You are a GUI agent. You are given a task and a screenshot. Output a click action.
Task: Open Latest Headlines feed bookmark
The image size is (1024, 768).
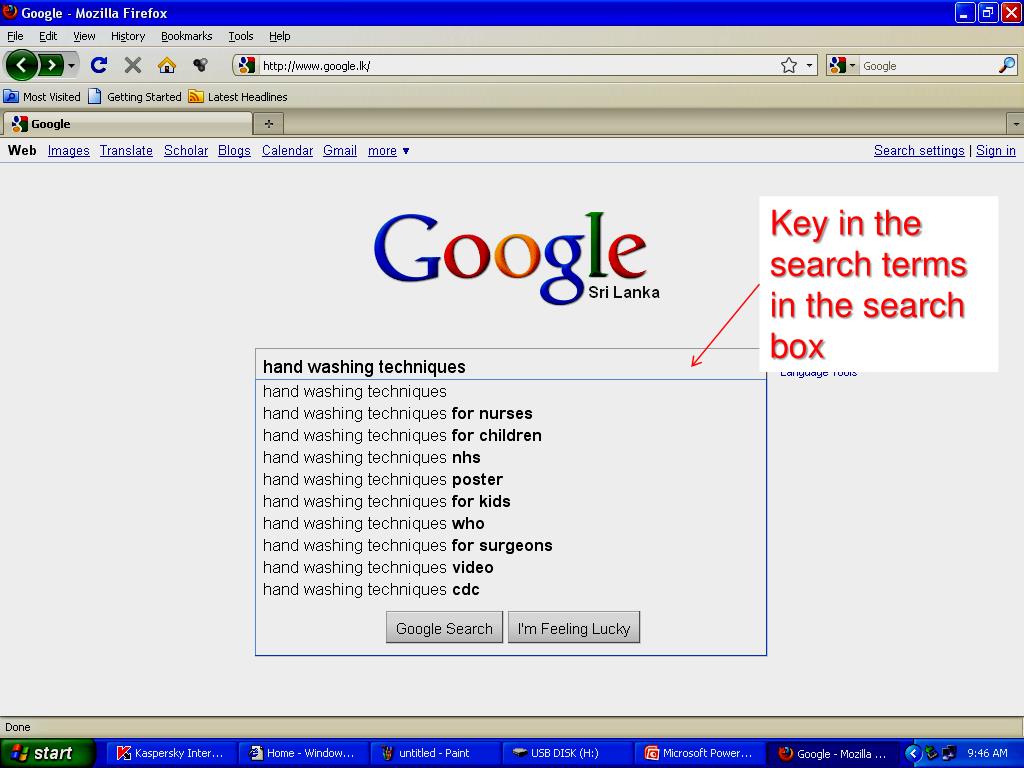238,97
